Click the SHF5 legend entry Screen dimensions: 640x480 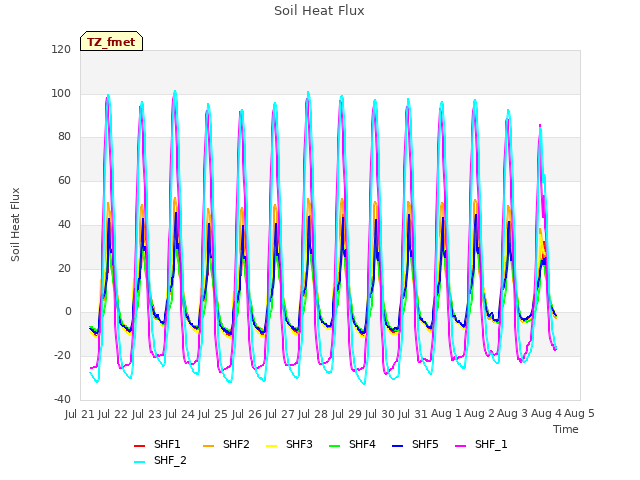[x=415, y=444]
